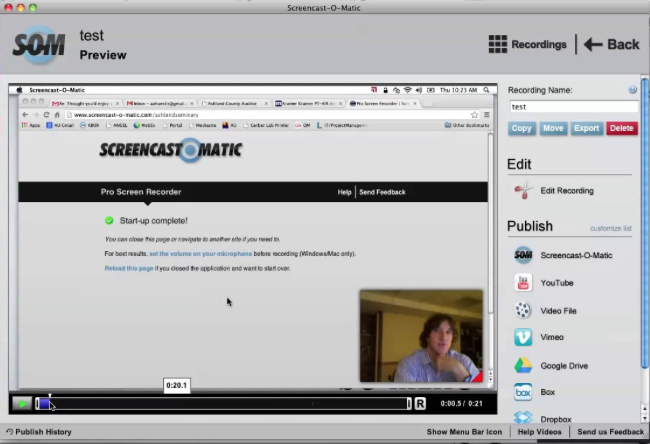Click the Box label in Publish list
Screen dimensions: 650x444
pyautogui.click(x=547, y=392)
